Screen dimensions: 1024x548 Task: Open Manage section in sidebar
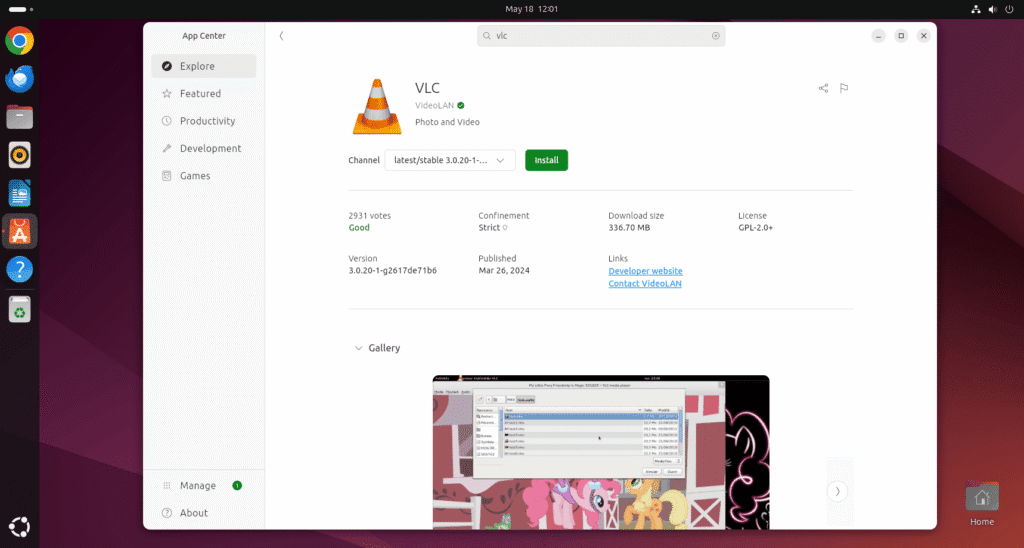[204, 485]
